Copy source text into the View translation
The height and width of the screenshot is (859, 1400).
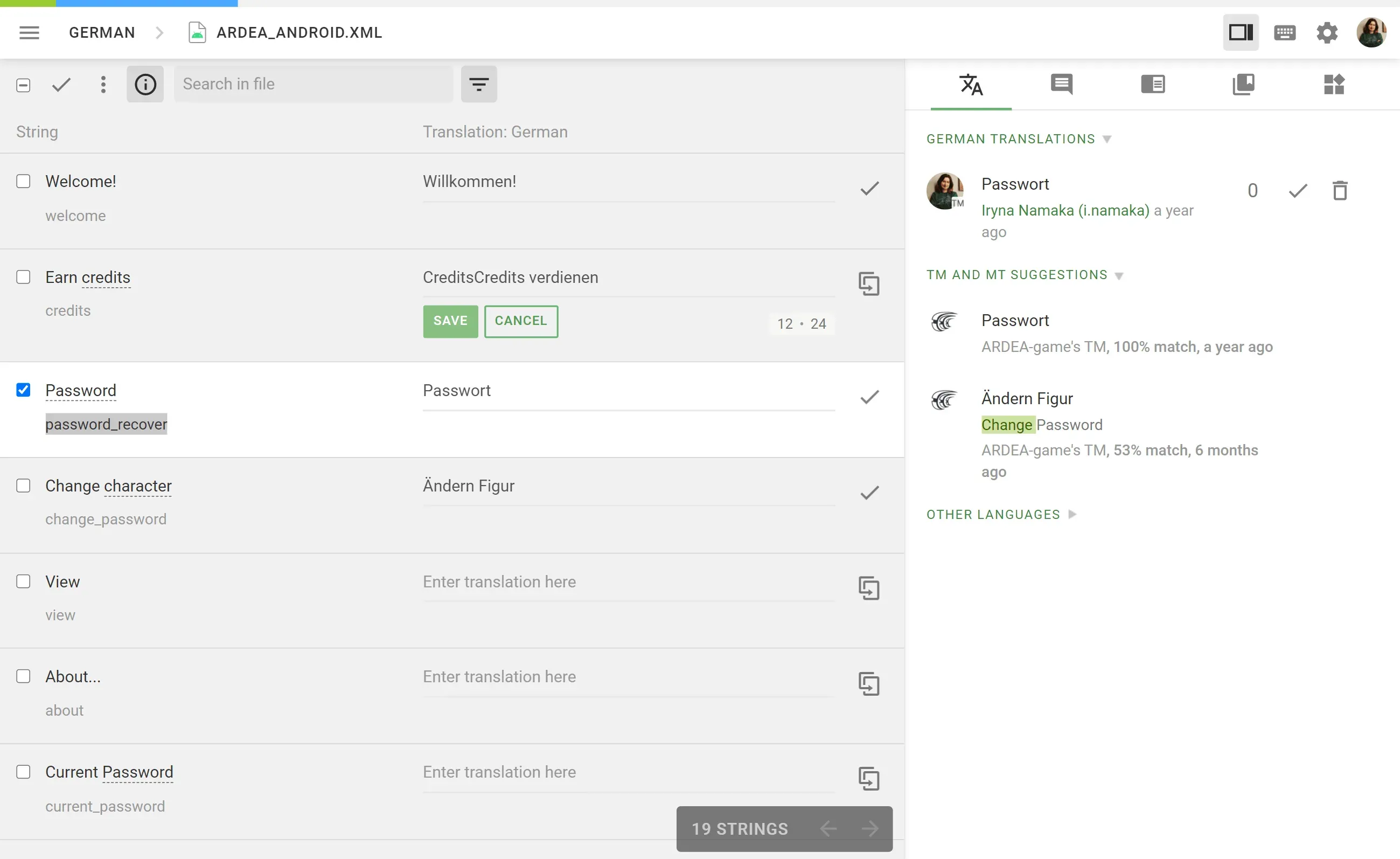point(870,588)
